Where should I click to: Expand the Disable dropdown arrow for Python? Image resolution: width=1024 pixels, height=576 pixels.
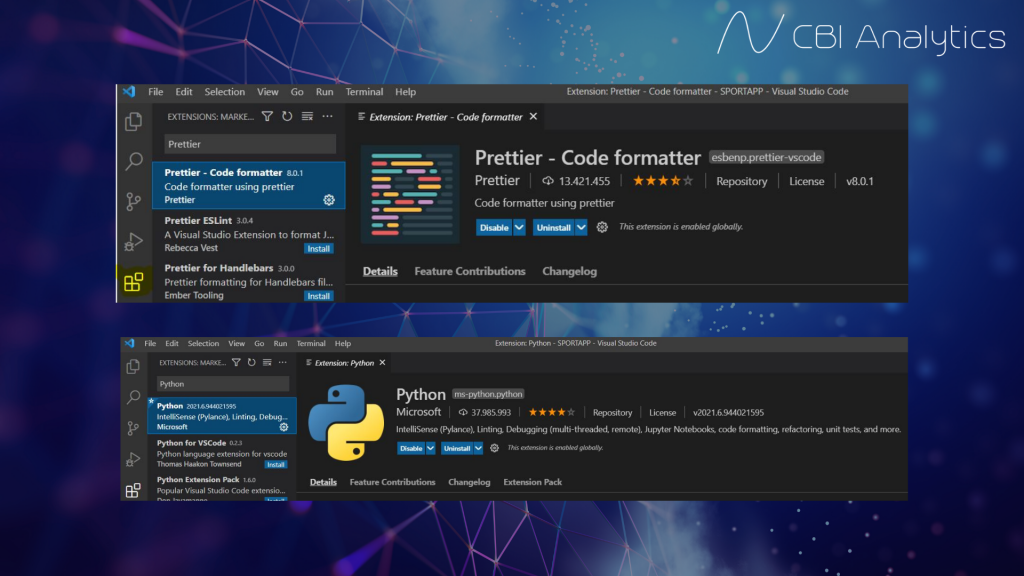(430, 448)
